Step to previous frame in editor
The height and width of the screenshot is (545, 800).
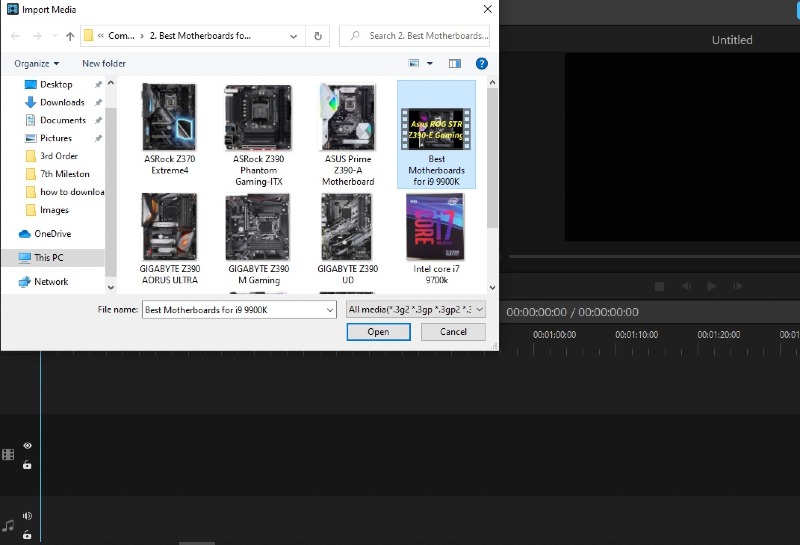[x=687, y=286]
